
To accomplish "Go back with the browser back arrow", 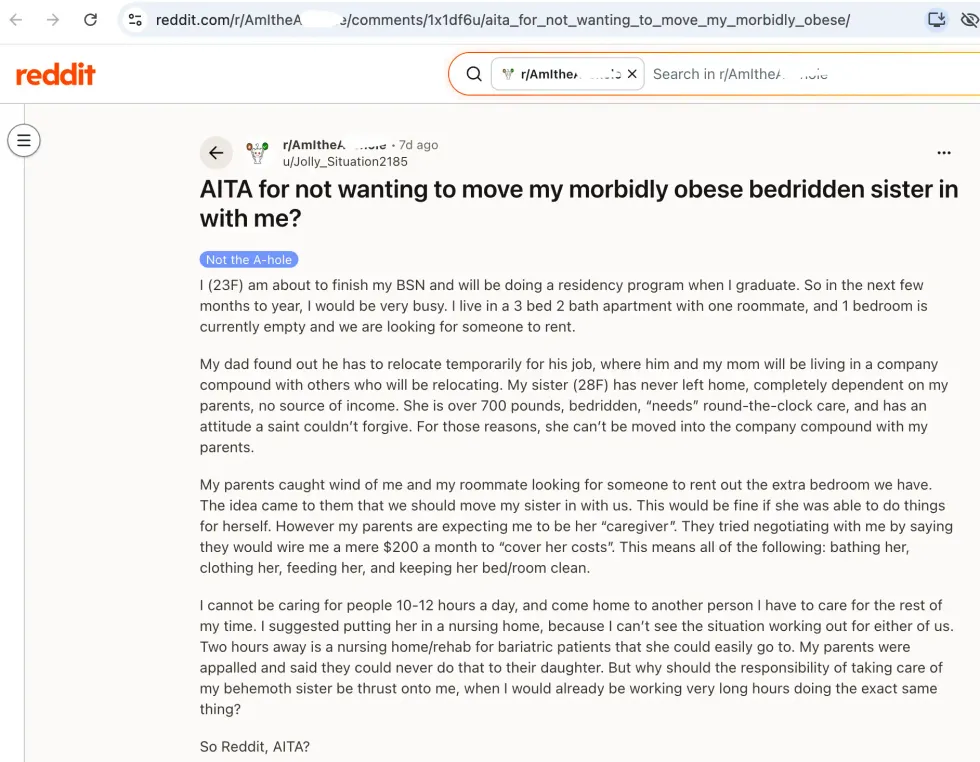I will (16, 20).
